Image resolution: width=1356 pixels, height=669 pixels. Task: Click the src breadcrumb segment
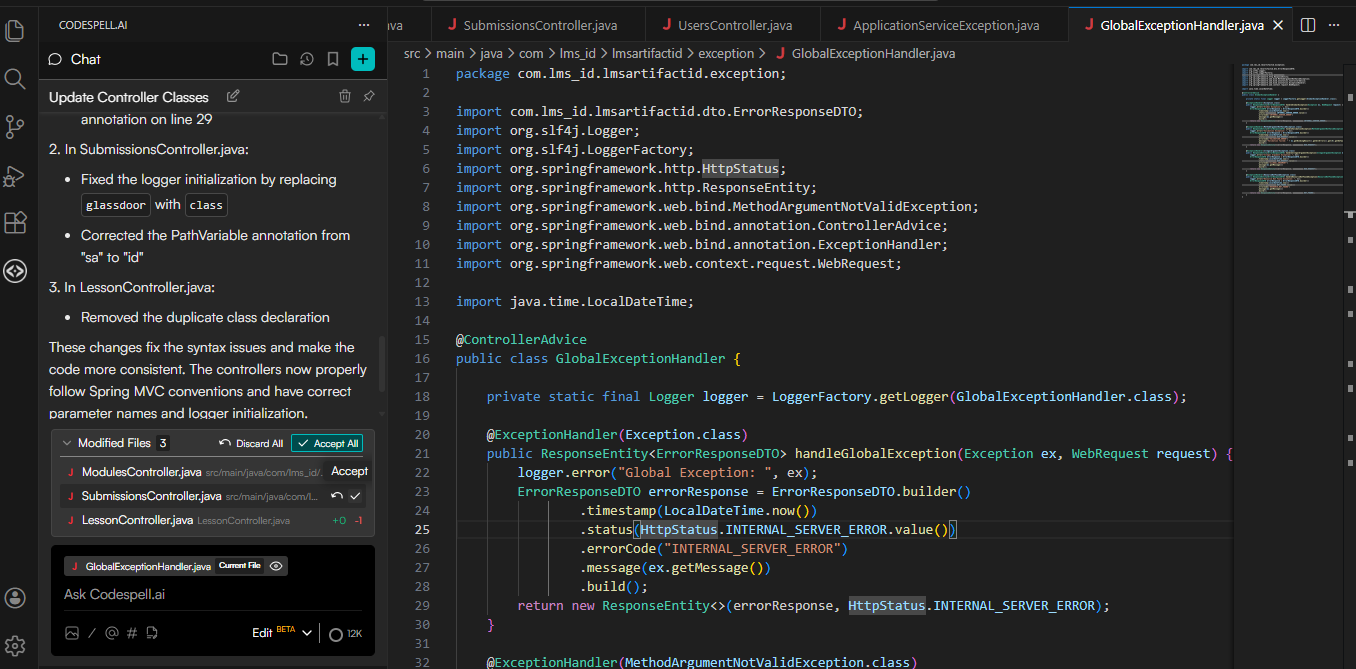[x=412, y=53]
